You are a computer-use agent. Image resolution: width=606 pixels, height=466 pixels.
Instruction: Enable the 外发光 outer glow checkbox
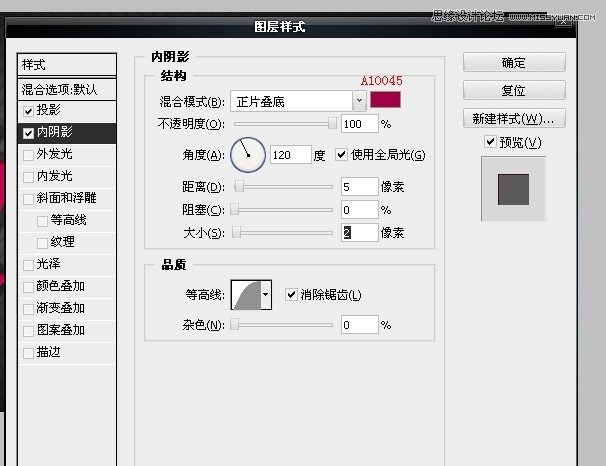point(28,155)
